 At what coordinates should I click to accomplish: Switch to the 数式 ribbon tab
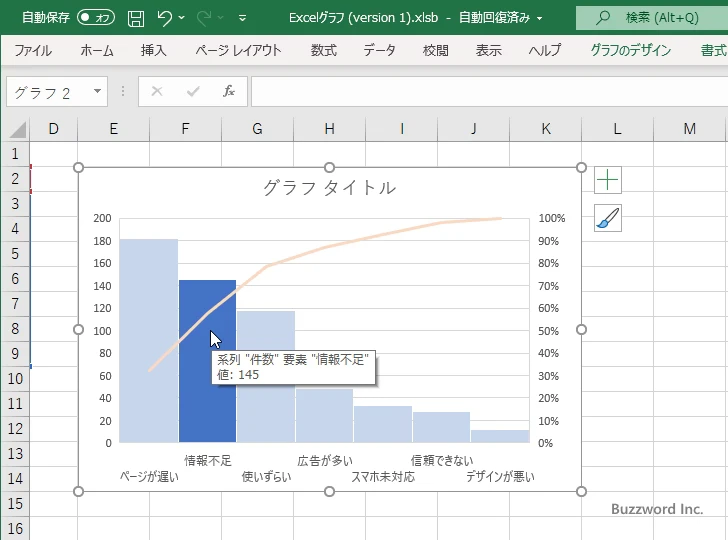(x=324, y=50)
